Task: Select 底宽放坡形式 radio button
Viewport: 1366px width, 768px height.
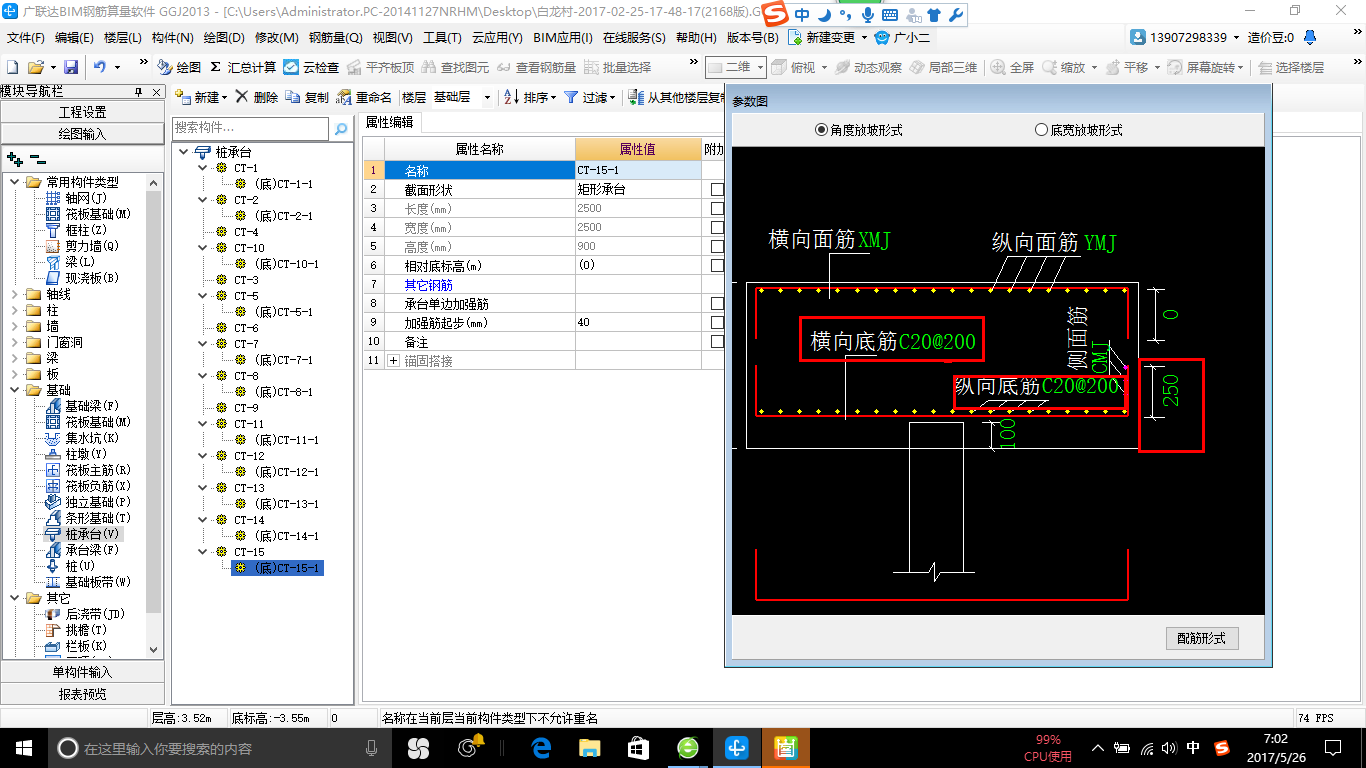Action: (1041, 130)
